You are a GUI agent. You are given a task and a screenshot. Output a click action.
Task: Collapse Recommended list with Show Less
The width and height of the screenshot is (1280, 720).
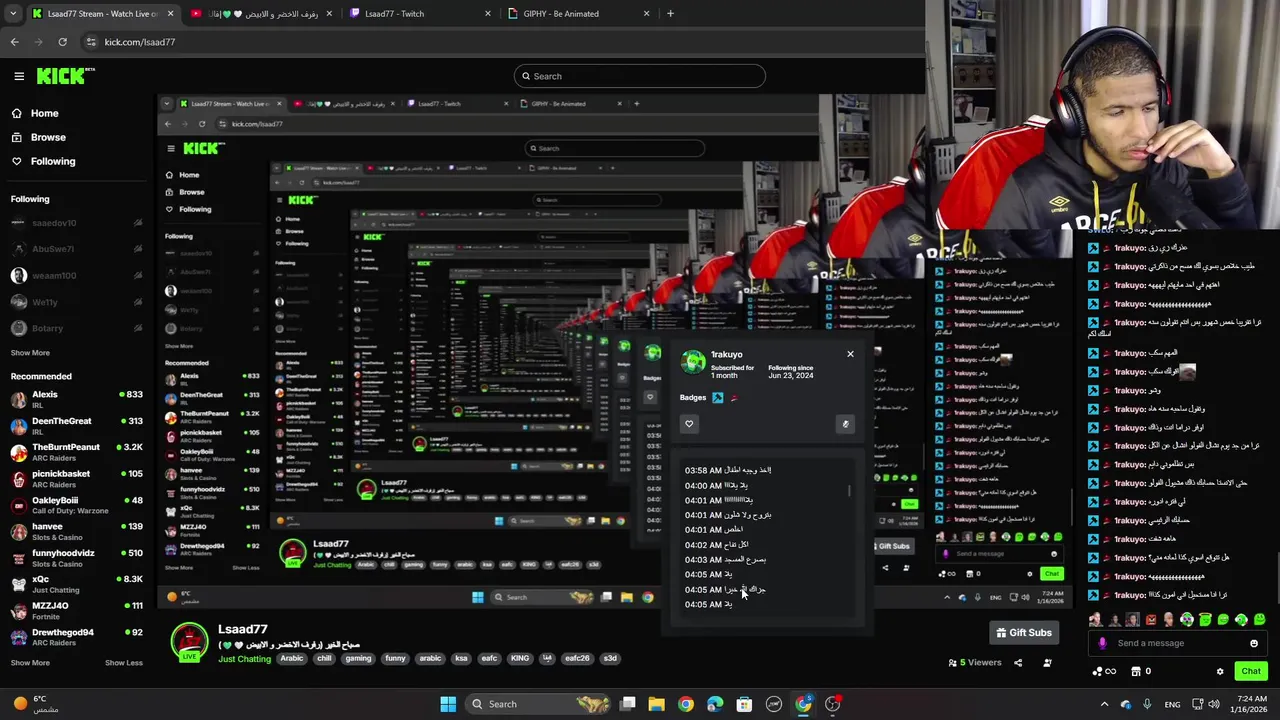click(124, 662)
